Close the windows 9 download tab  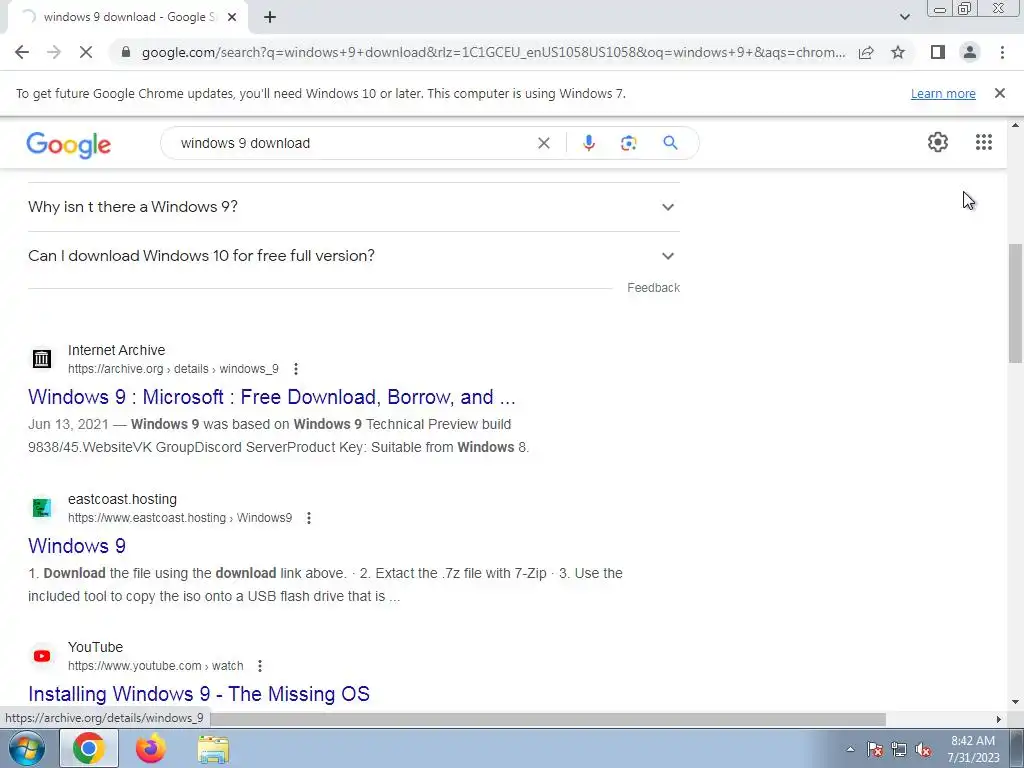232,17
